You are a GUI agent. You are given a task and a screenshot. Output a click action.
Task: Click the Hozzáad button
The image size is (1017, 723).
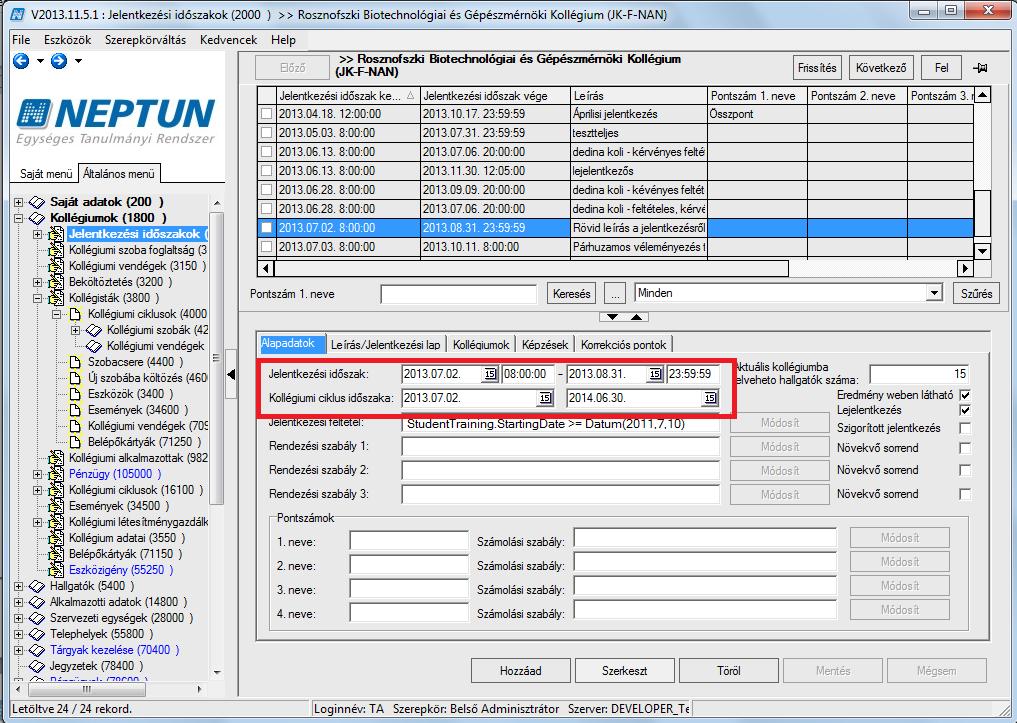click(521, 670)
